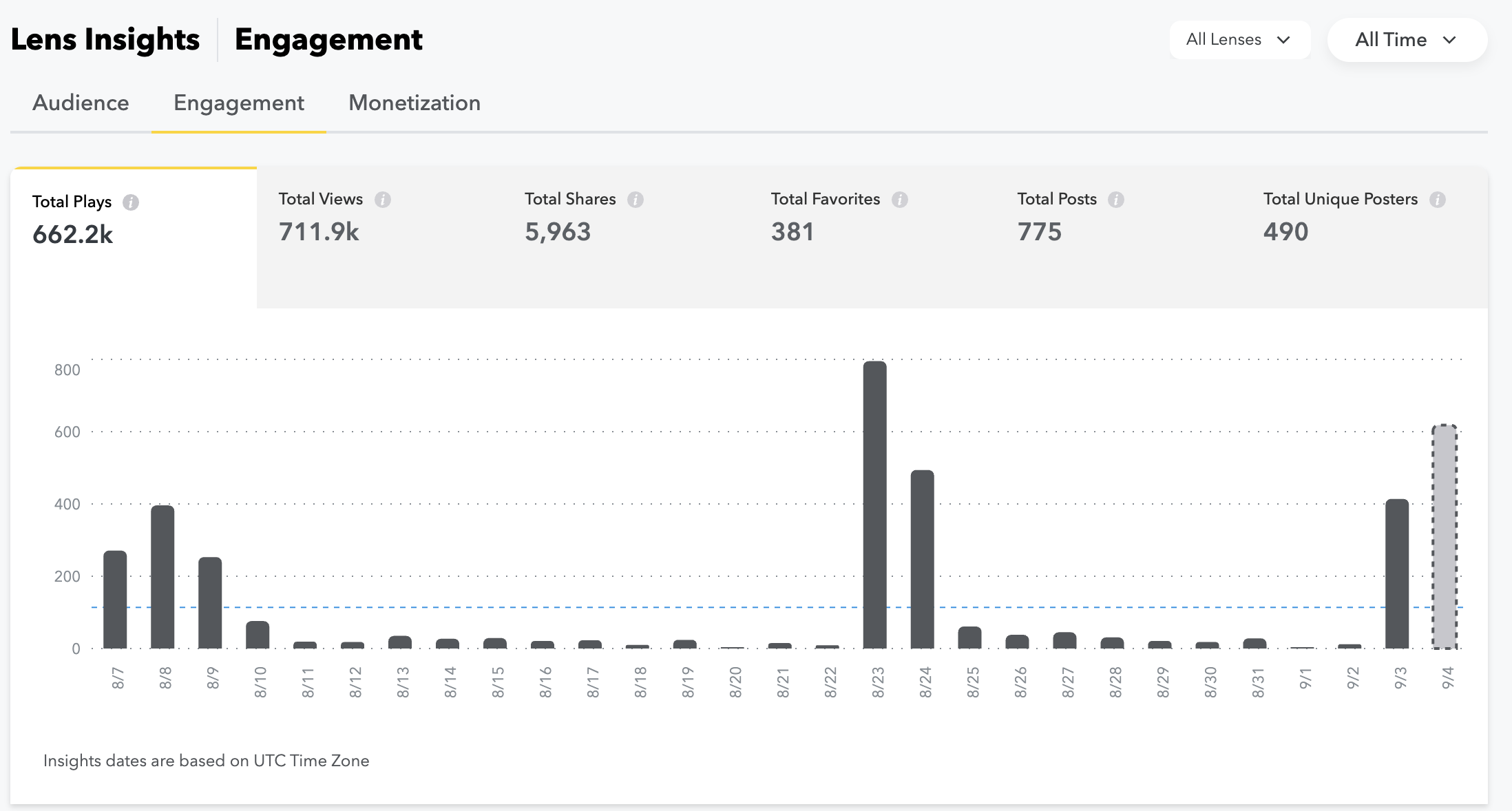Select the Total Posts metric card

pos(1120,238)
